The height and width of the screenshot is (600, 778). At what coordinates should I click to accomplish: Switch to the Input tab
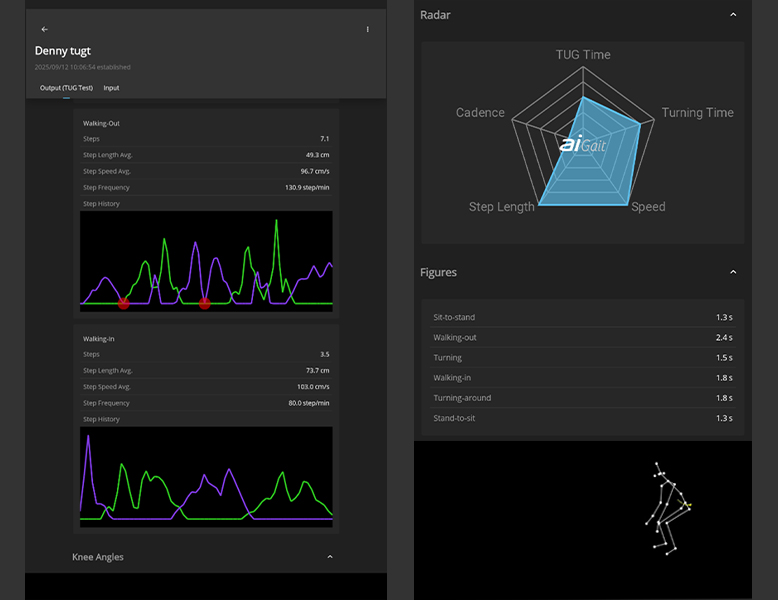[111, 88]
